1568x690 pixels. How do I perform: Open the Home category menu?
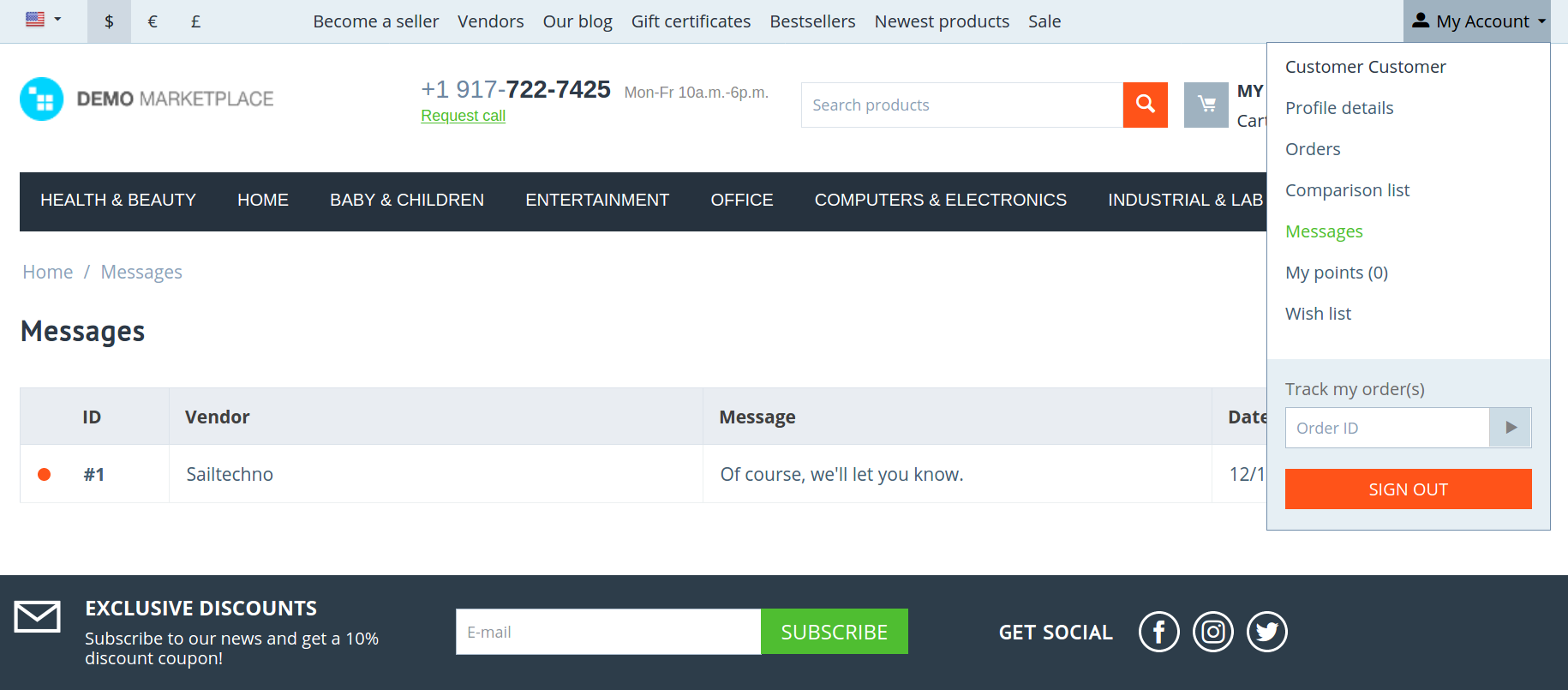click(263, 201)
